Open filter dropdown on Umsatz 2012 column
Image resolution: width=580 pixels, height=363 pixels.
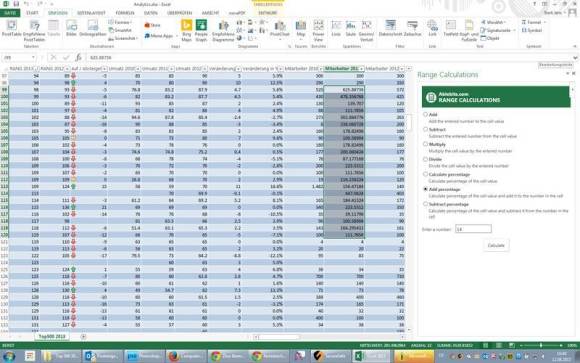tap(205, 69)
